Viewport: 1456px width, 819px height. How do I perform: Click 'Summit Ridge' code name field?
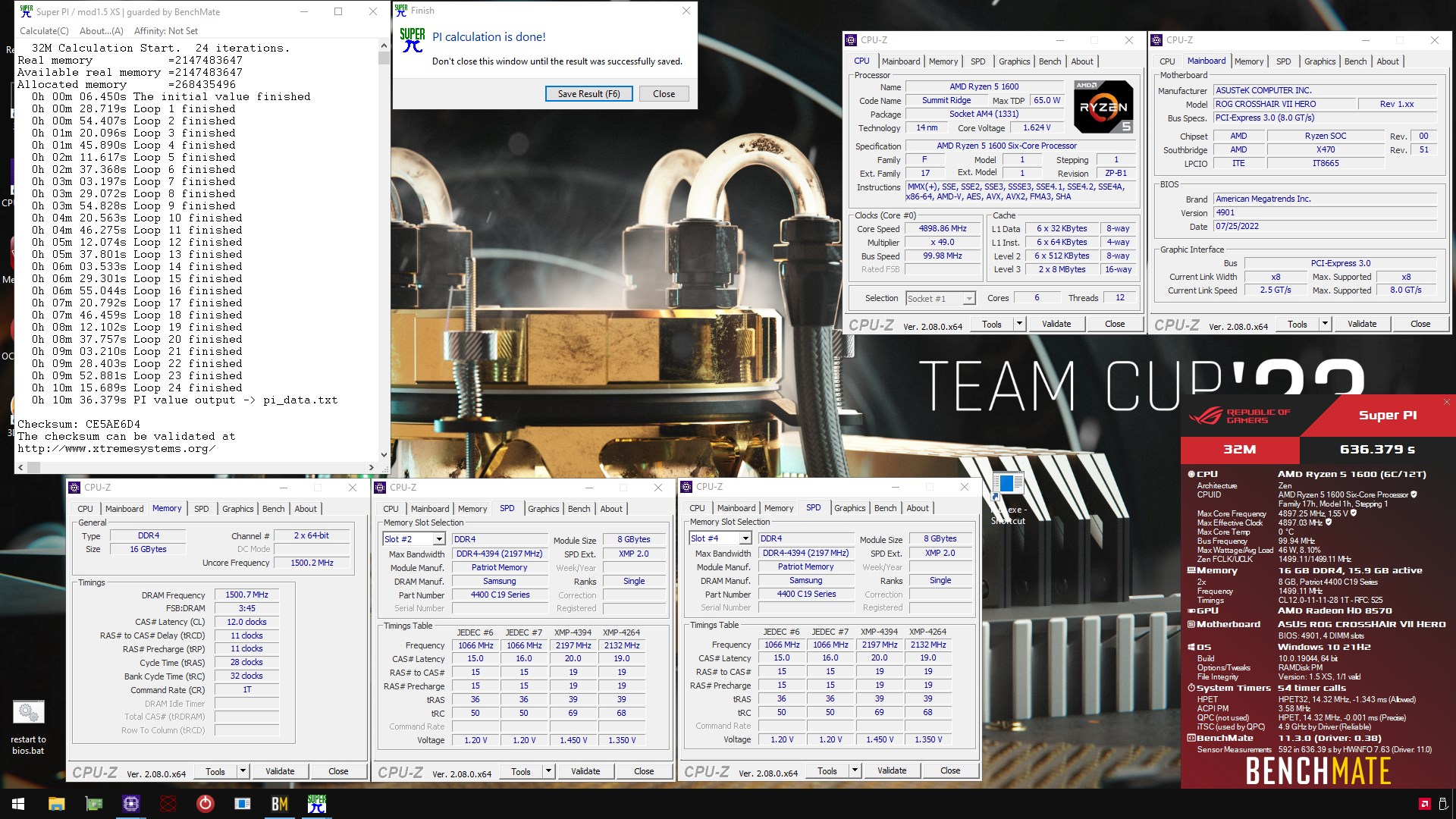[946, 101]
